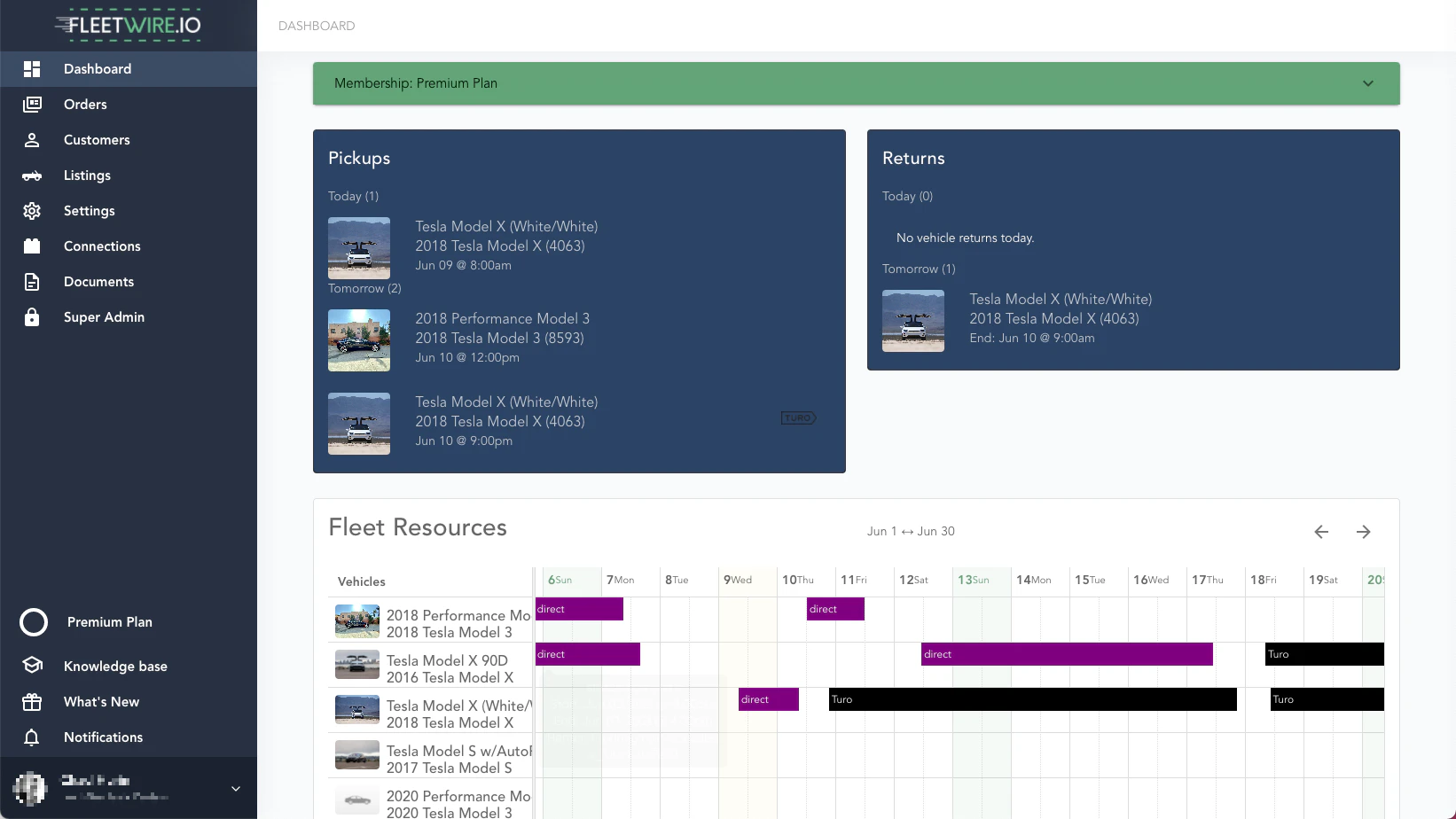Open Documents via the page icon
The height and width of the screenshot is (819, 1456).
pyautogui.click(x=32, y=281)
